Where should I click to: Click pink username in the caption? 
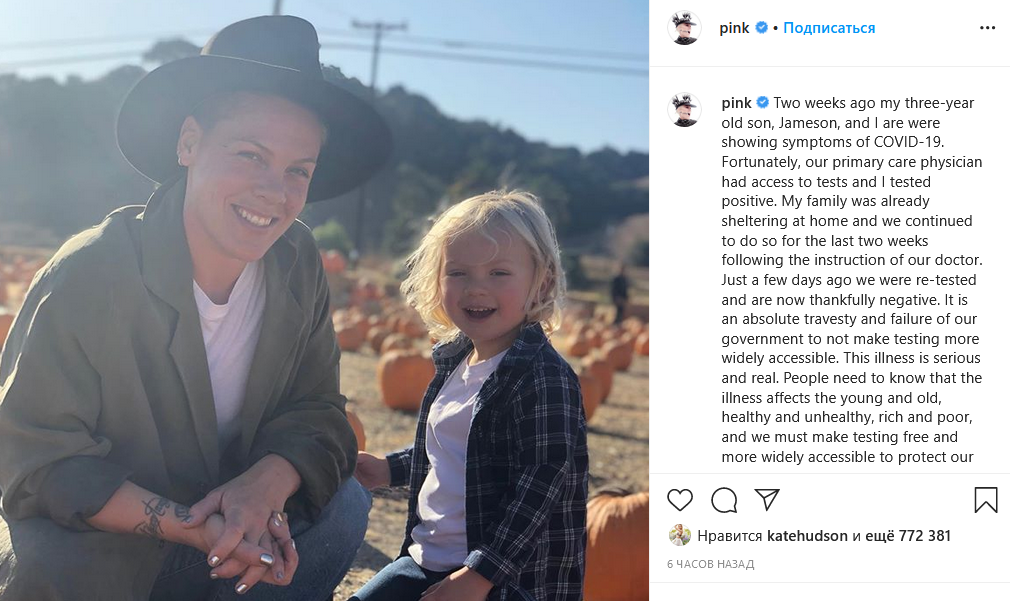coord(736,103)
